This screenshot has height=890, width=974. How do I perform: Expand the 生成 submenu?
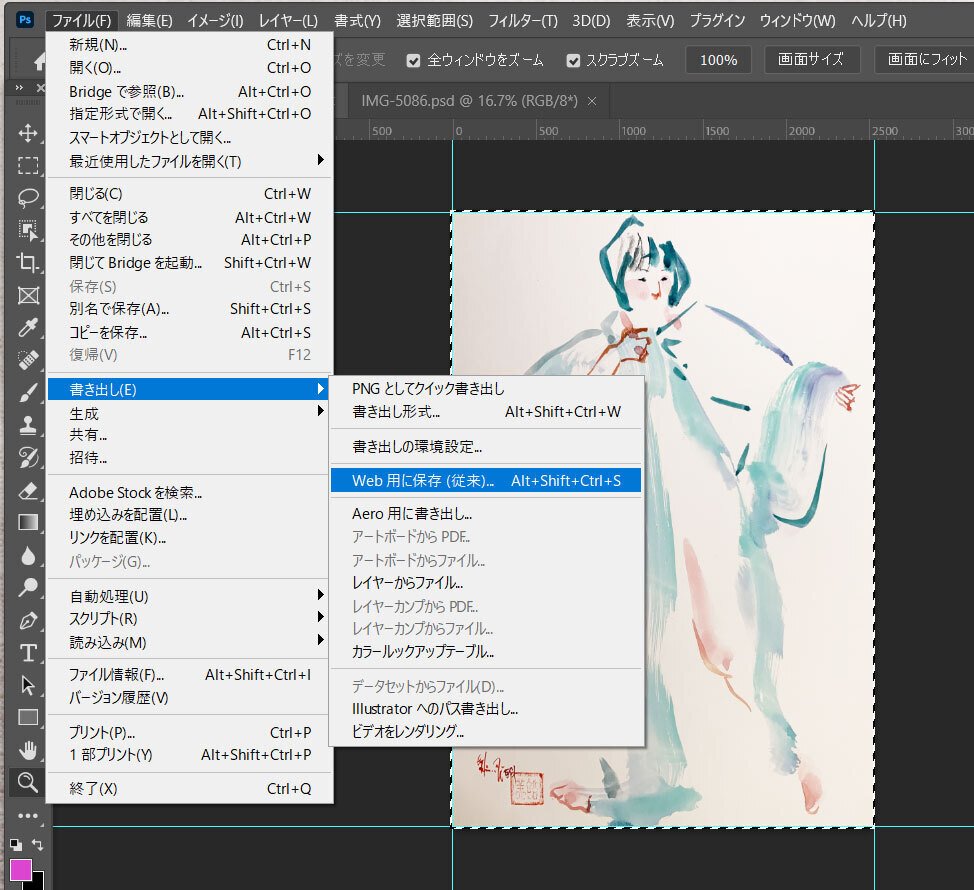pyautogui.click(x=190, y=412)
